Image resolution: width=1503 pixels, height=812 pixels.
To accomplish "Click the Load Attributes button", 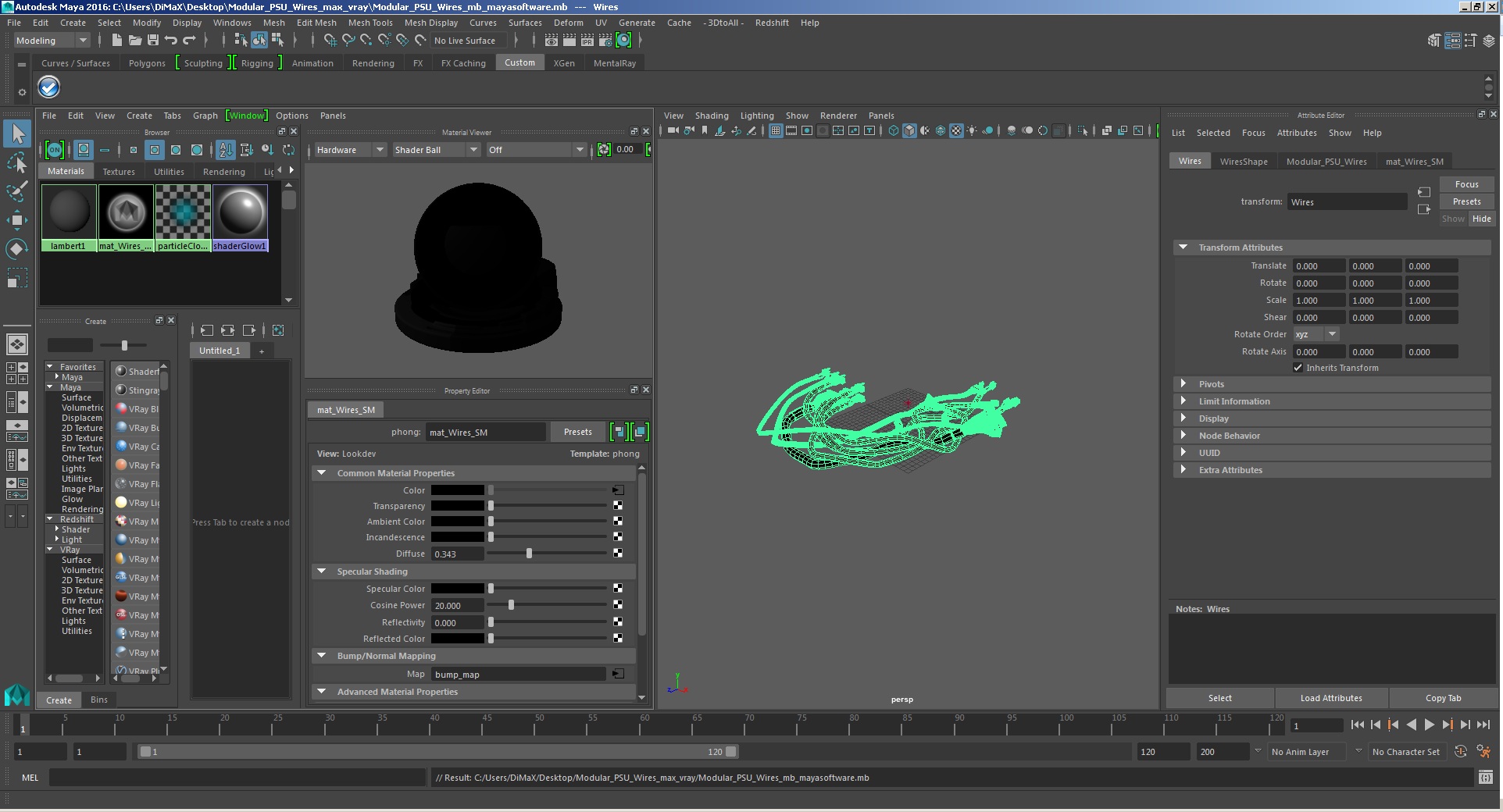I will [x=1331, y=698].
